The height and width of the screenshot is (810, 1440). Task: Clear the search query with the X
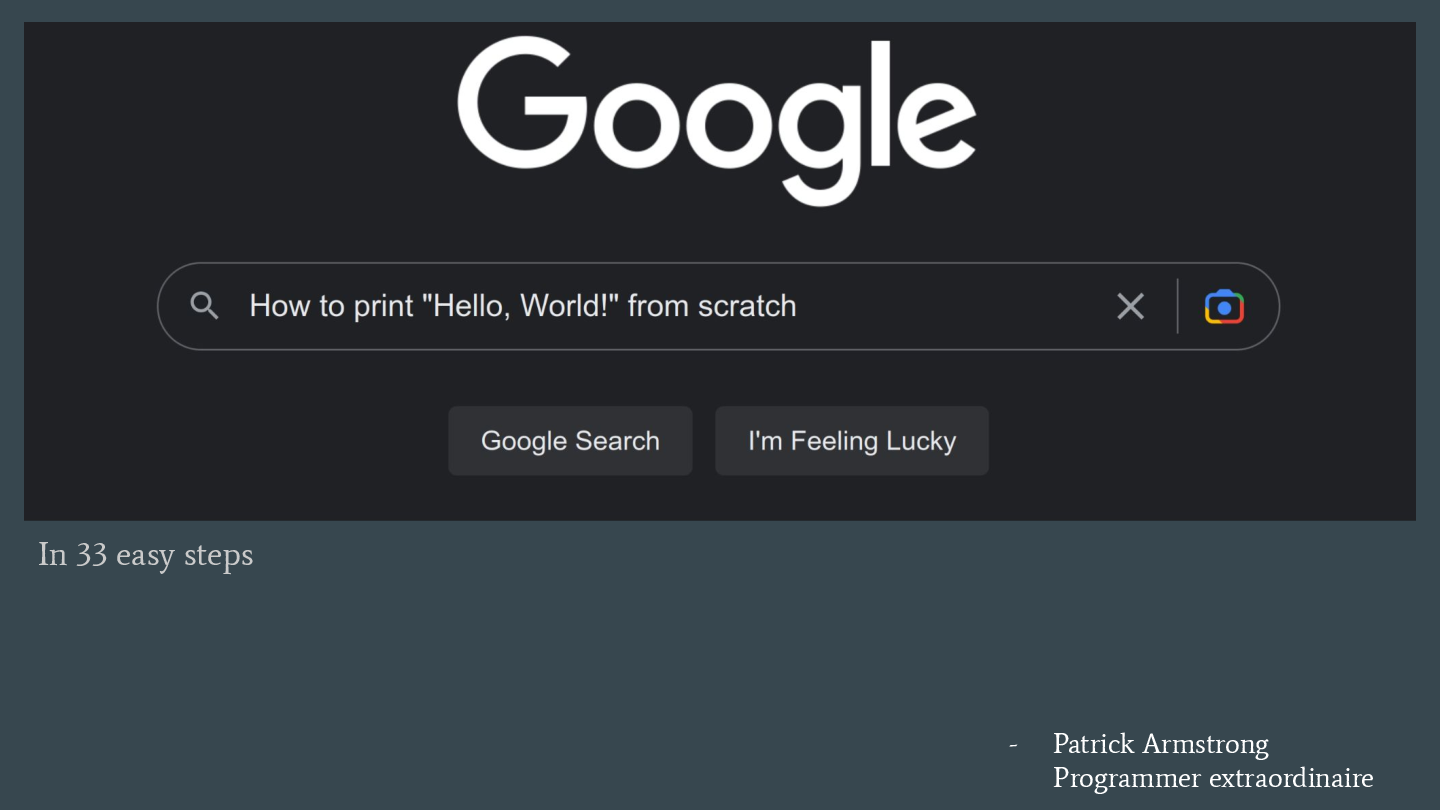point(1130,306)
